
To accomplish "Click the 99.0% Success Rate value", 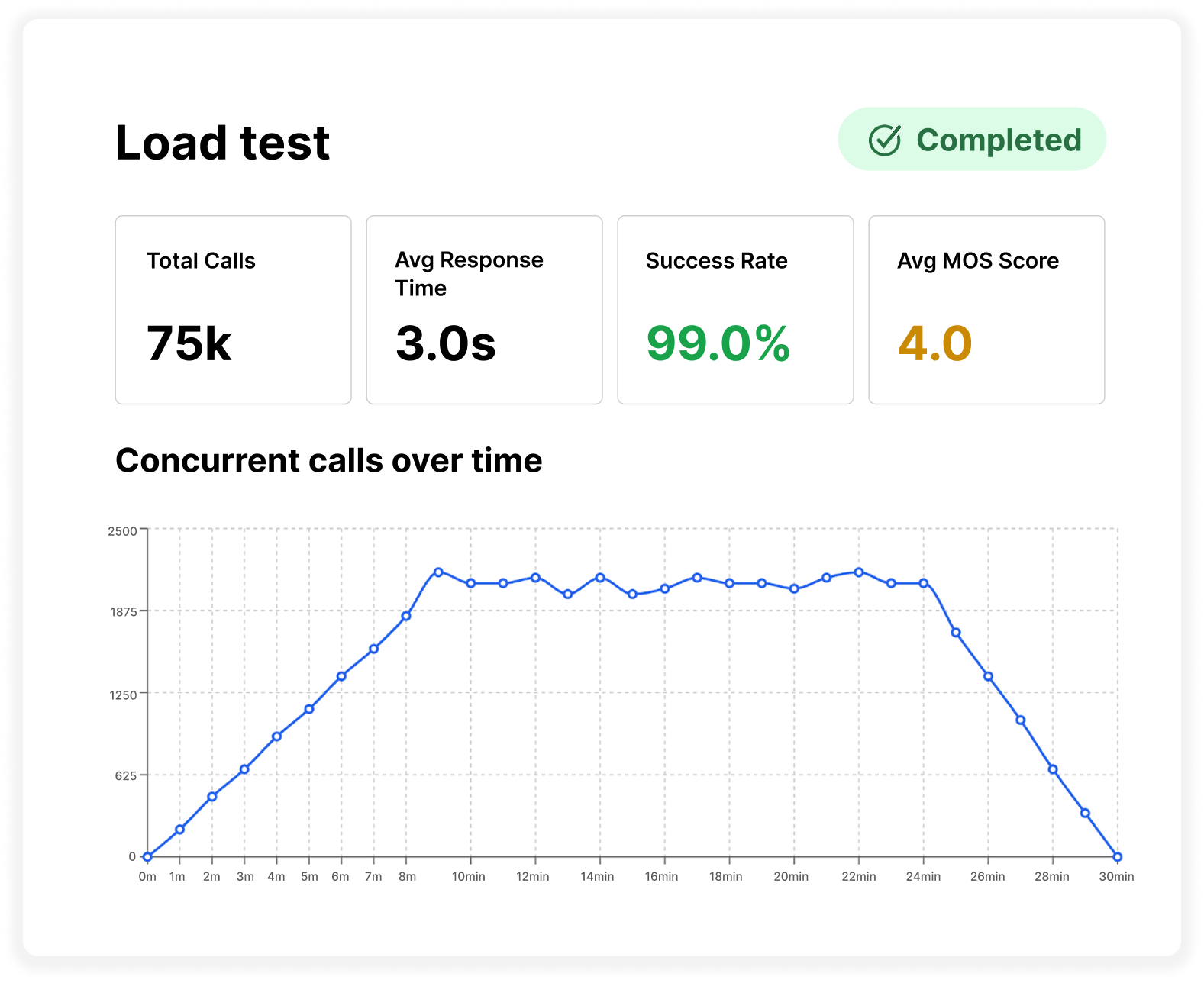I will 718,343.
